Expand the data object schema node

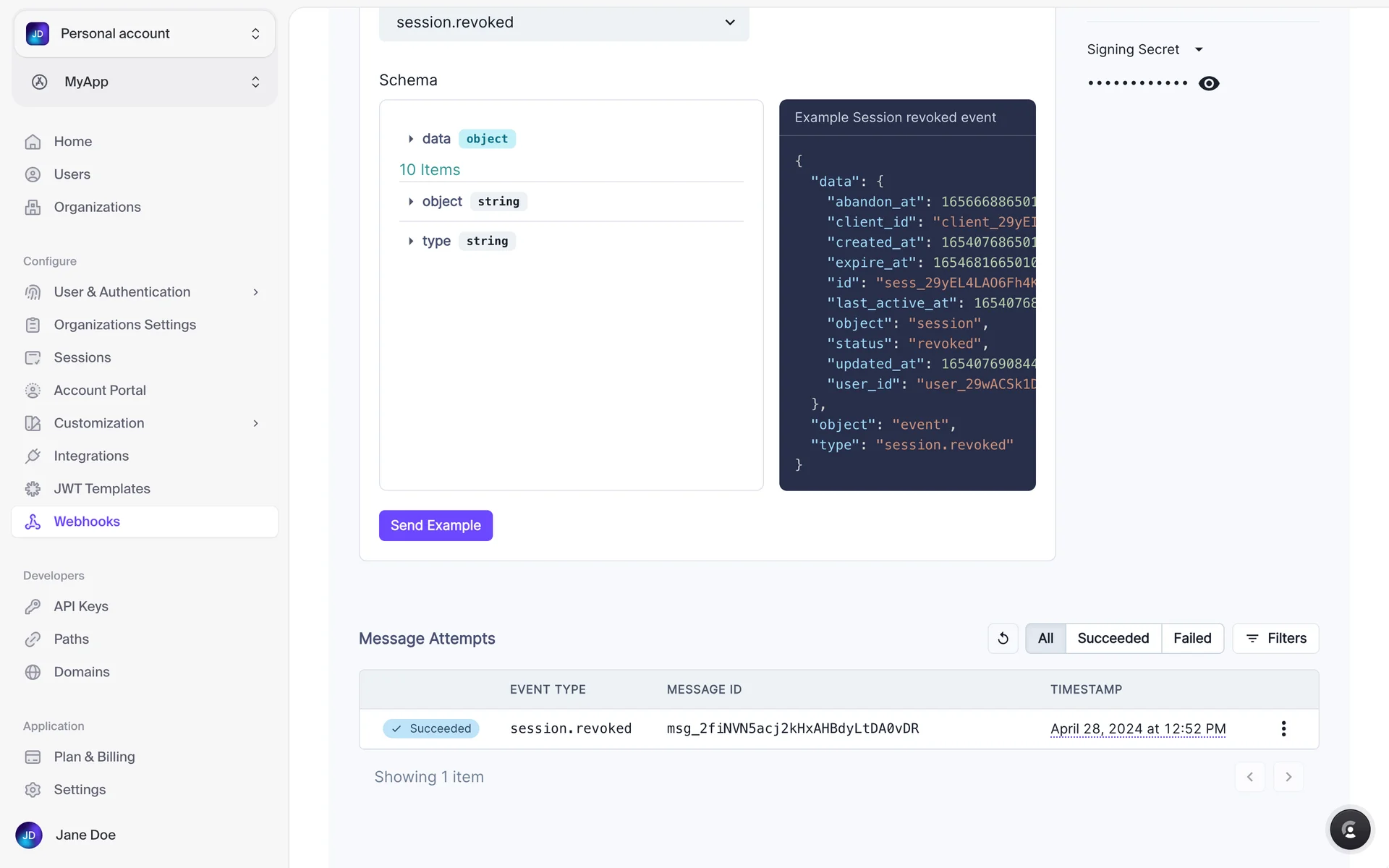(x=411, y=139)
